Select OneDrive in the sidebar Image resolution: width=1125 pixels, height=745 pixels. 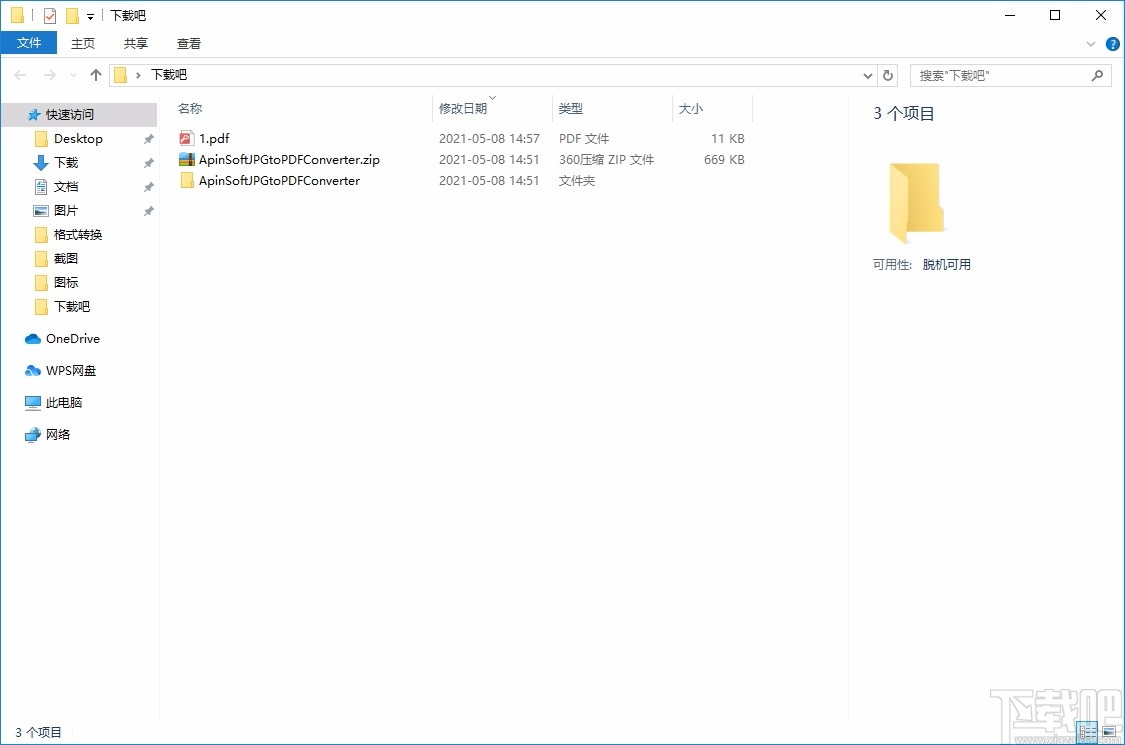click(70, 338)
